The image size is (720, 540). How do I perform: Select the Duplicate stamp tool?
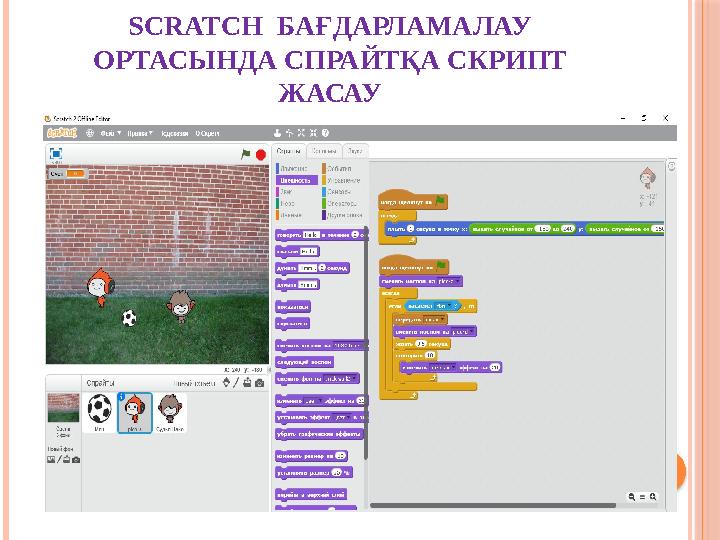[x=277, y=133]
